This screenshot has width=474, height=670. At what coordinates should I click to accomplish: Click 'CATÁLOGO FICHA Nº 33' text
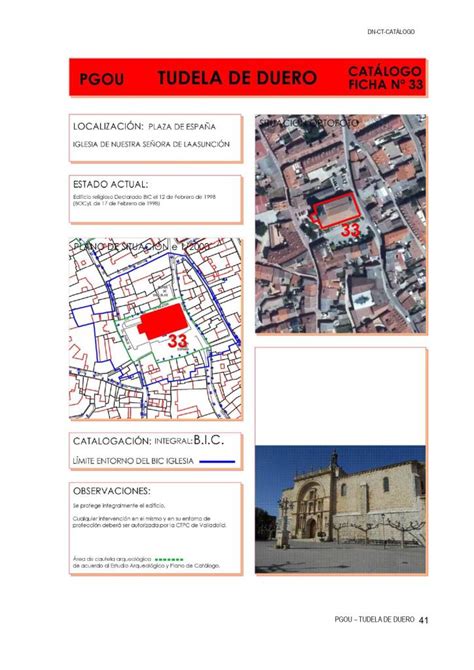pos(386,77)
